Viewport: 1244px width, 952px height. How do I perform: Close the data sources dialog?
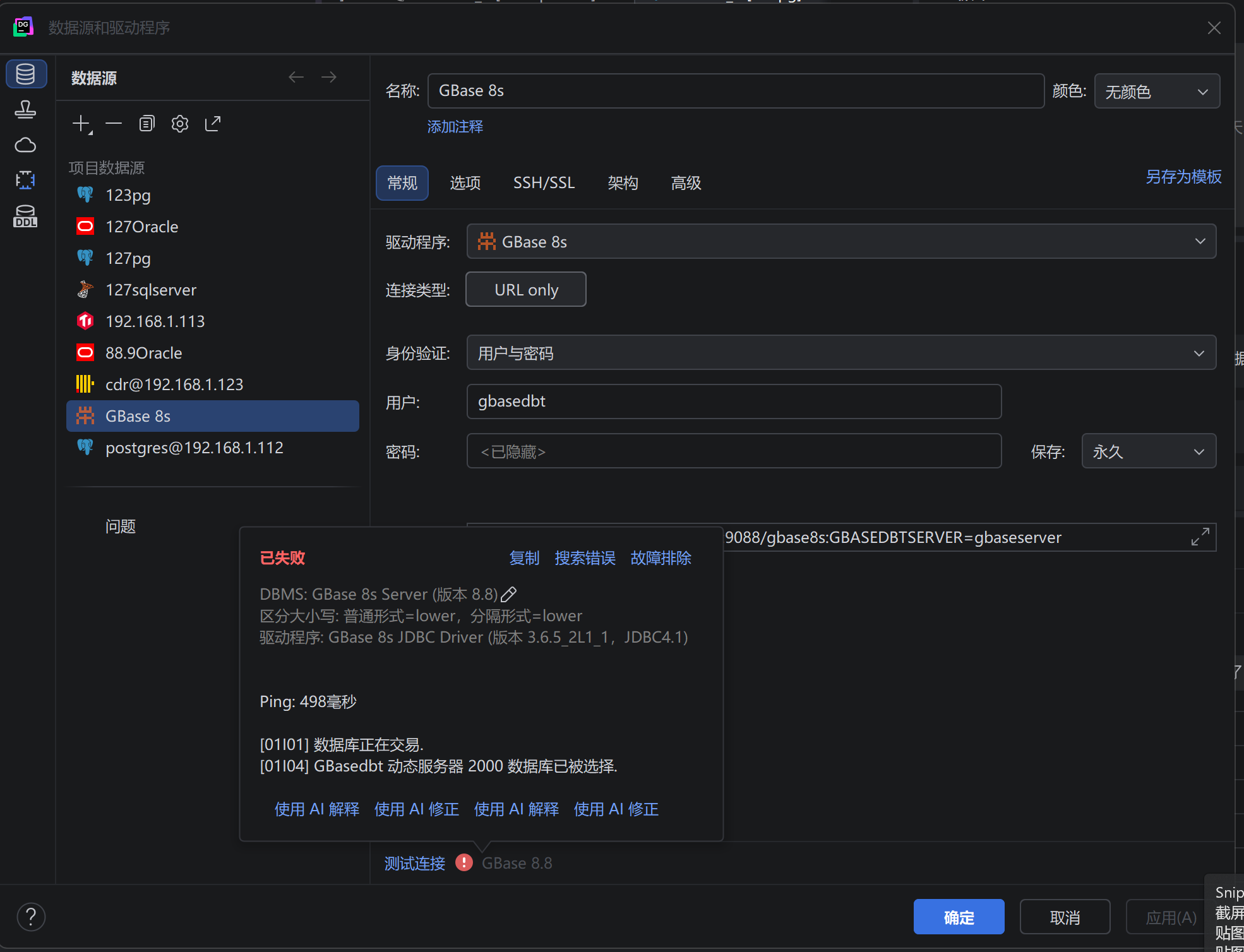click(1214, 28)
